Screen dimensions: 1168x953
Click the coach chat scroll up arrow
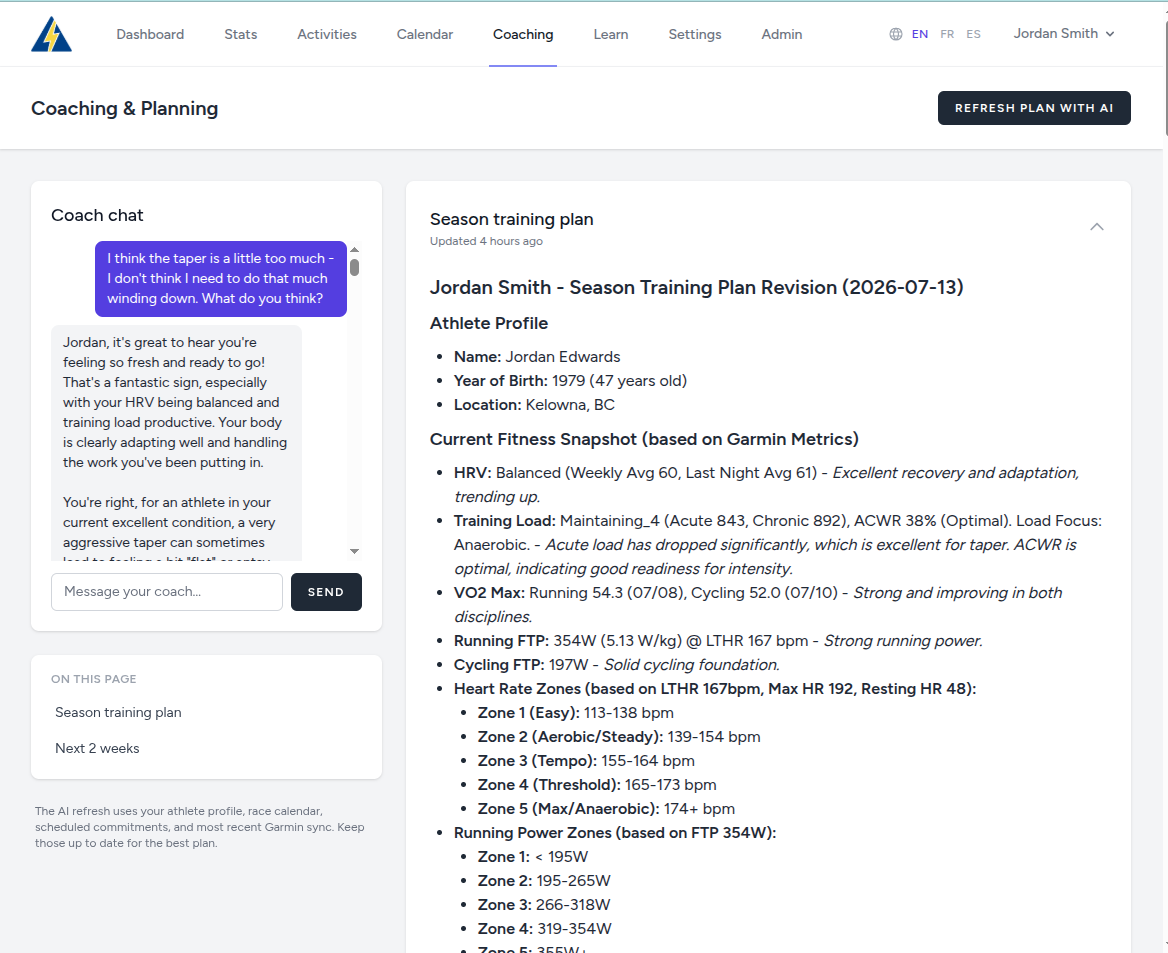pyautogui.click(x=355, y=250)
